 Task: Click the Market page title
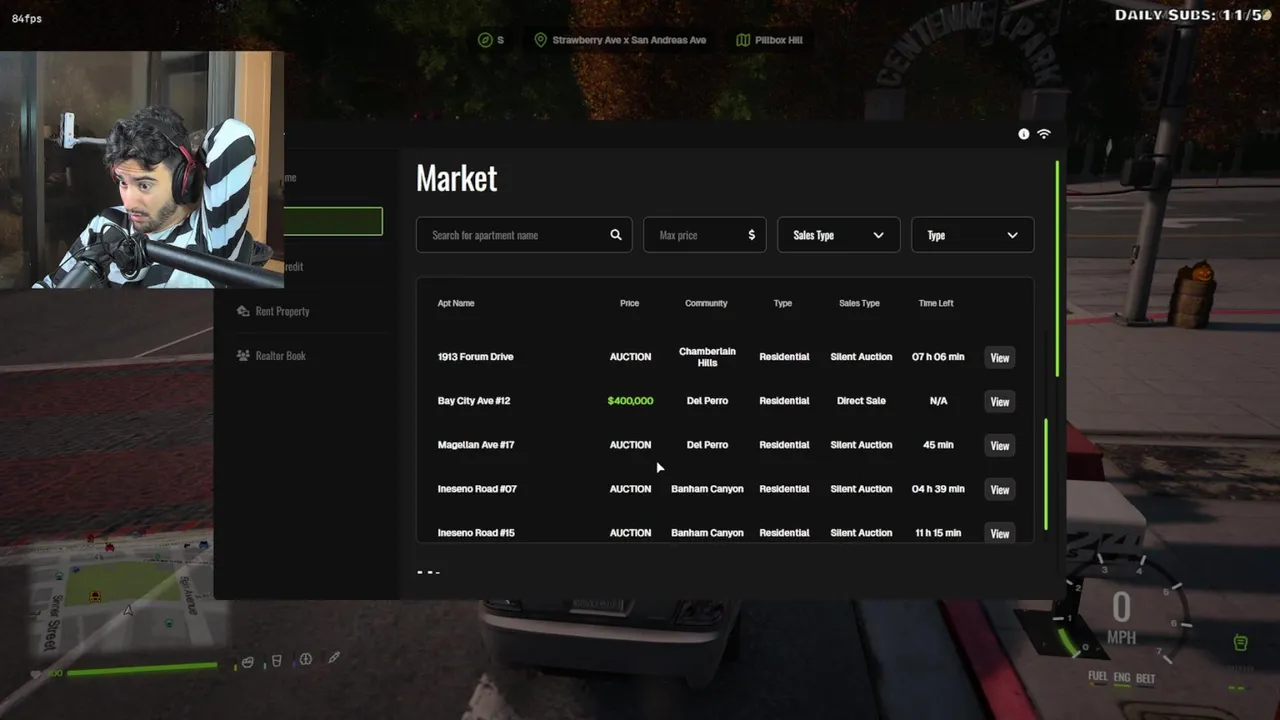(456, 178)
